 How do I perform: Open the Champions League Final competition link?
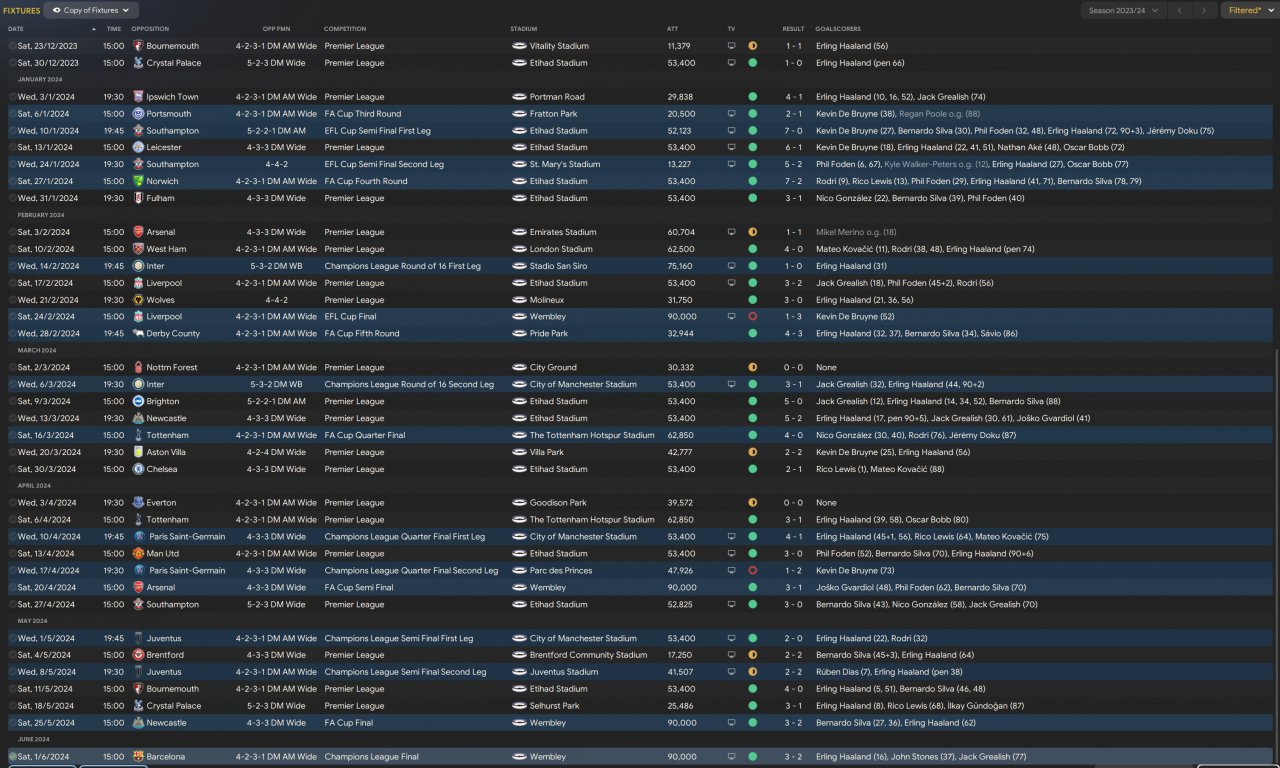tap(372, 757)
